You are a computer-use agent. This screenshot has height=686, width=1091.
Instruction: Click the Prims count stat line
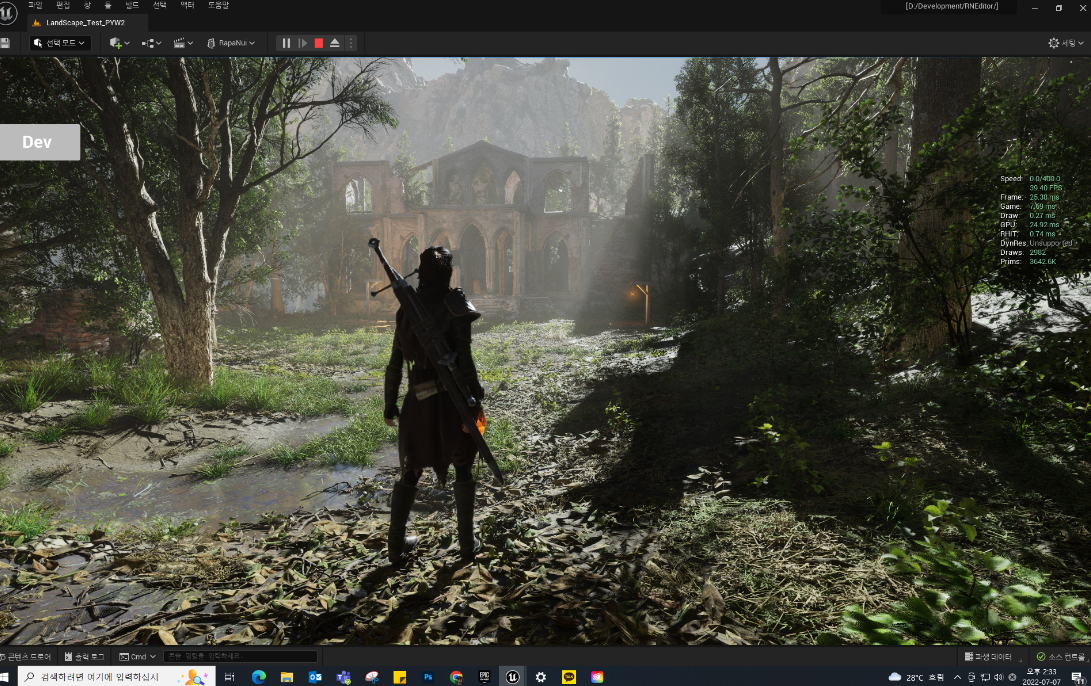(1028, 262)
